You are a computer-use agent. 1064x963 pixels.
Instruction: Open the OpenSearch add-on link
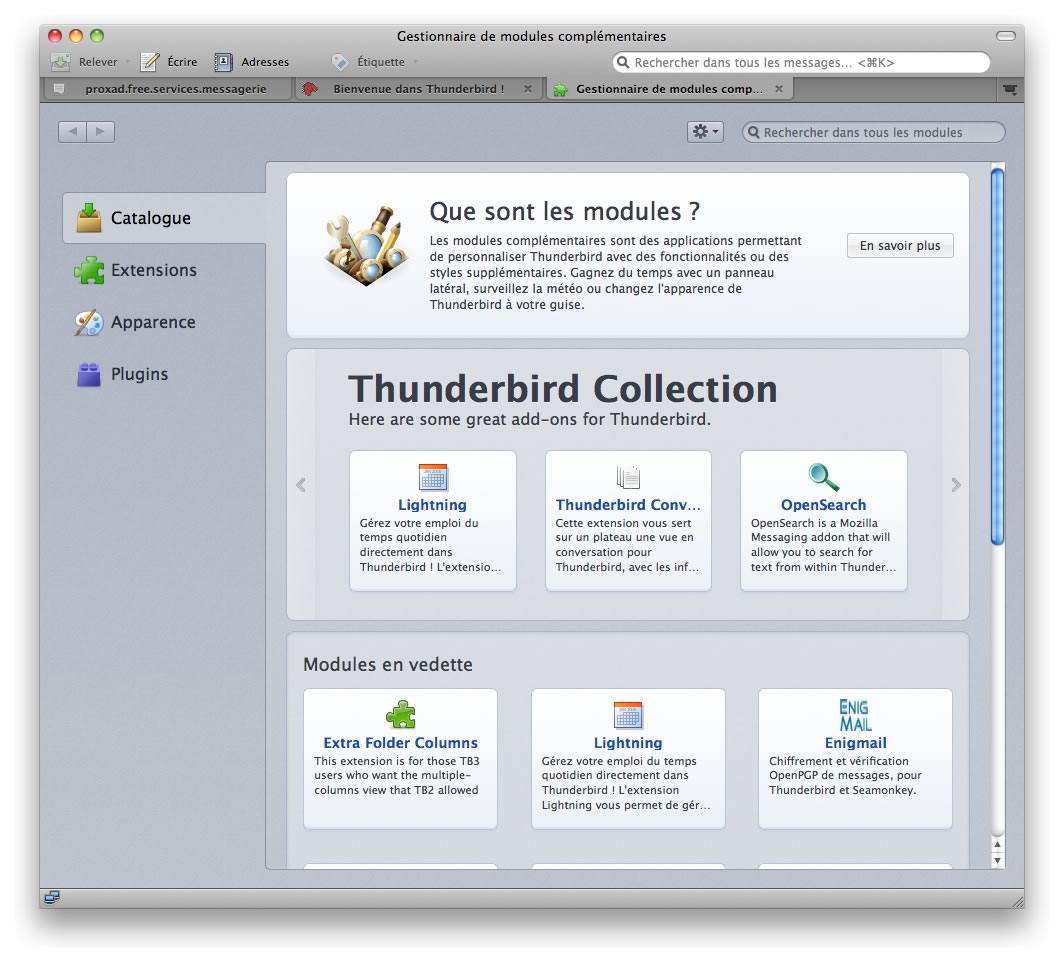(823, 505)
